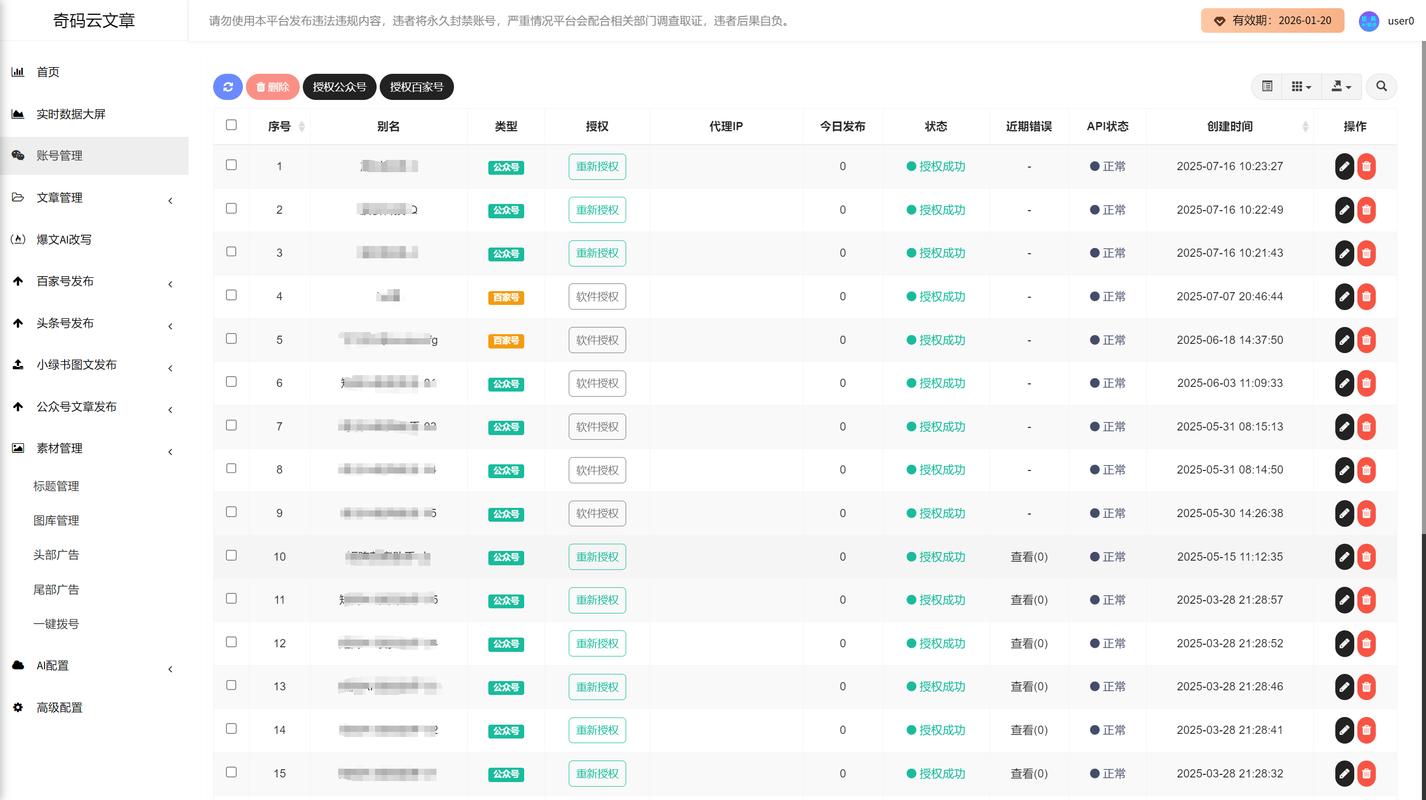Viewport: 1426px width, 800px height.
Task: Click 查看(0) link in row 11
Action: pyautogui.click(x=1029, y=600)
